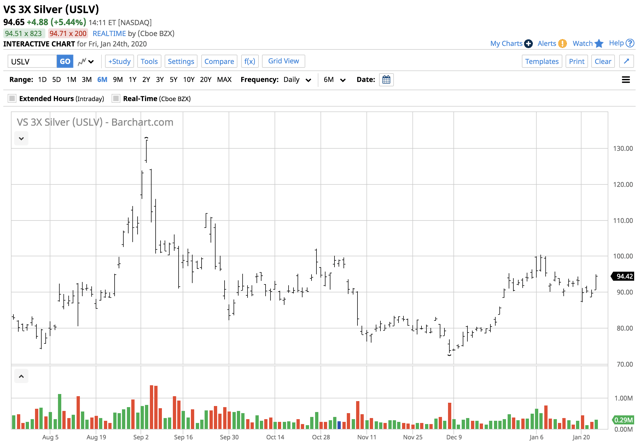The image size is (640, 441).
Task: Click the 94.42 price marker
Action: (x=622, y=276)
